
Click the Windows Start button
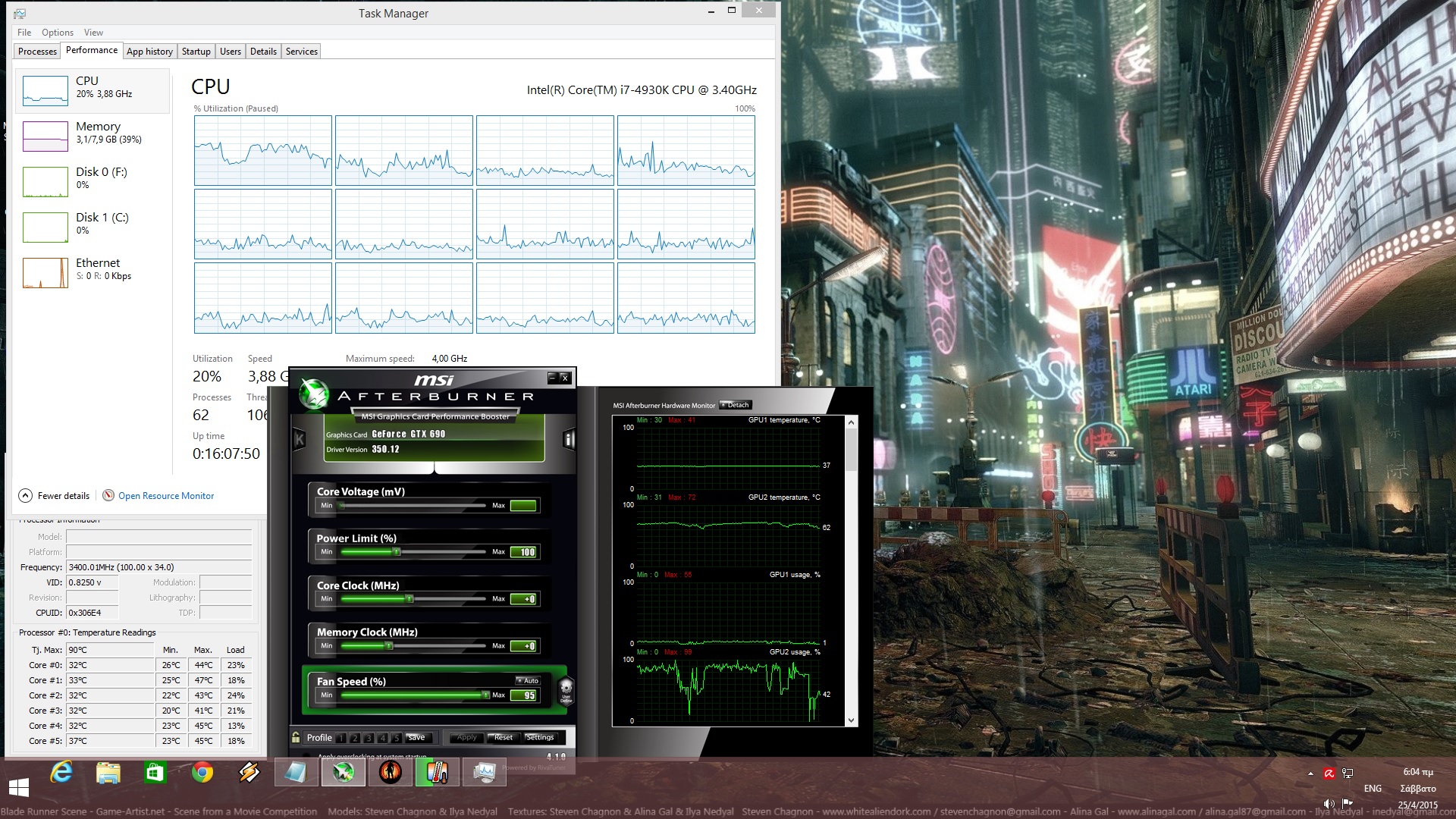click(19, 786)
